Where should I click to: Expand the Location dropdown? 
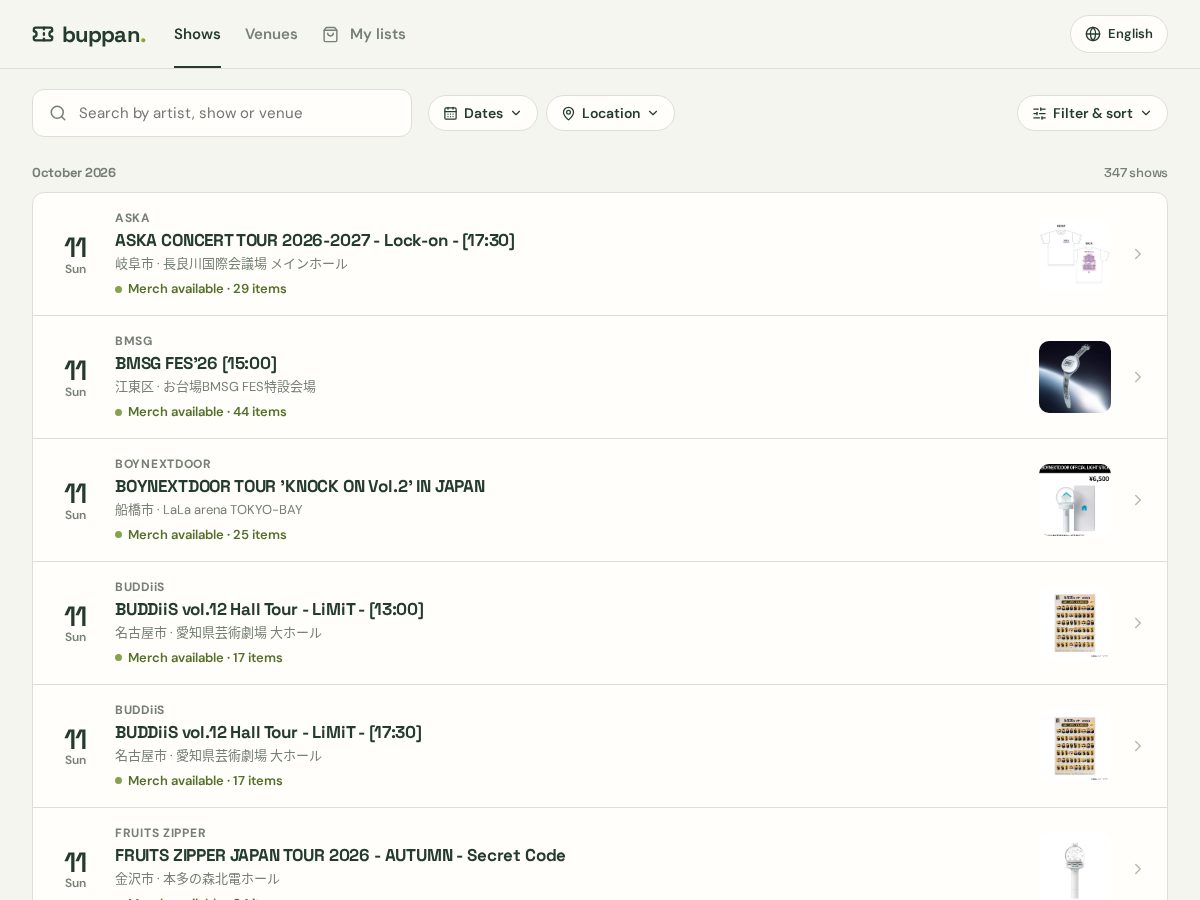[x=610, y=113]
